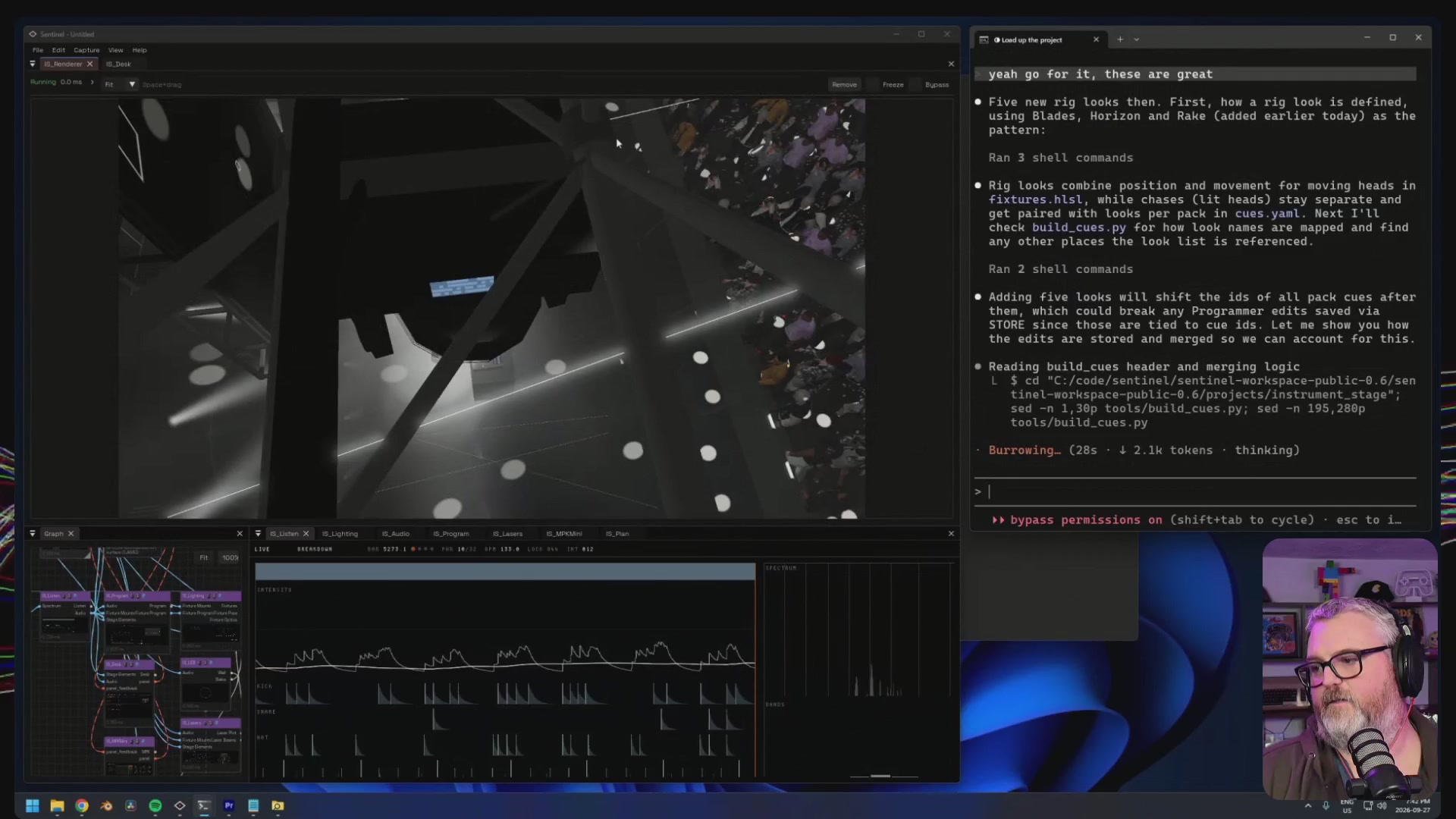
Task: Open DaVinci Resolve taskbar icon
Action: [x=130, y=805]
